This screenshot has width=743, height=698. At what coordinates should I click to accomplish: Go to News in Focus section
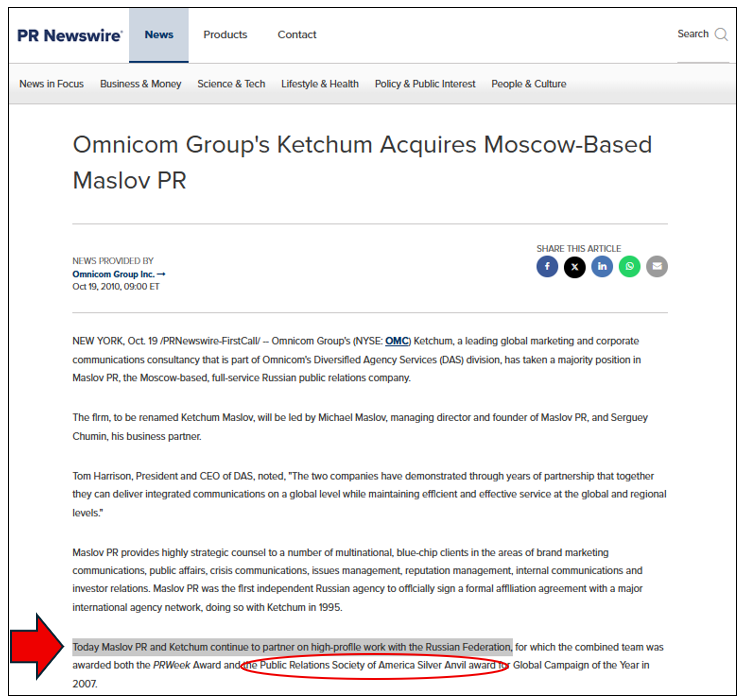click(52, 84)
